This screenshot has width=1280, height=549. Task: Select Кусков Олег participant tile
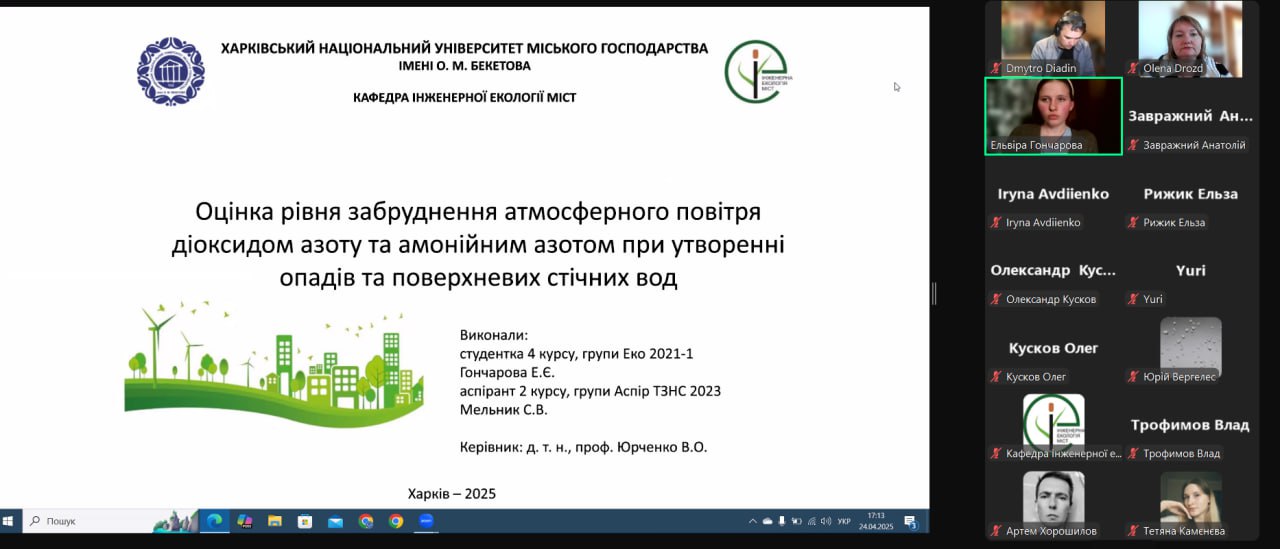1054,347
